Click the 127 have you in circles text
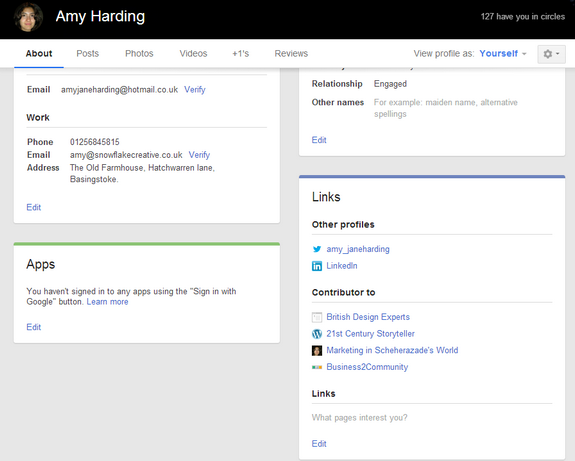Image resolution: width=575 pixels, height=461 pixels. click(523, 17)
